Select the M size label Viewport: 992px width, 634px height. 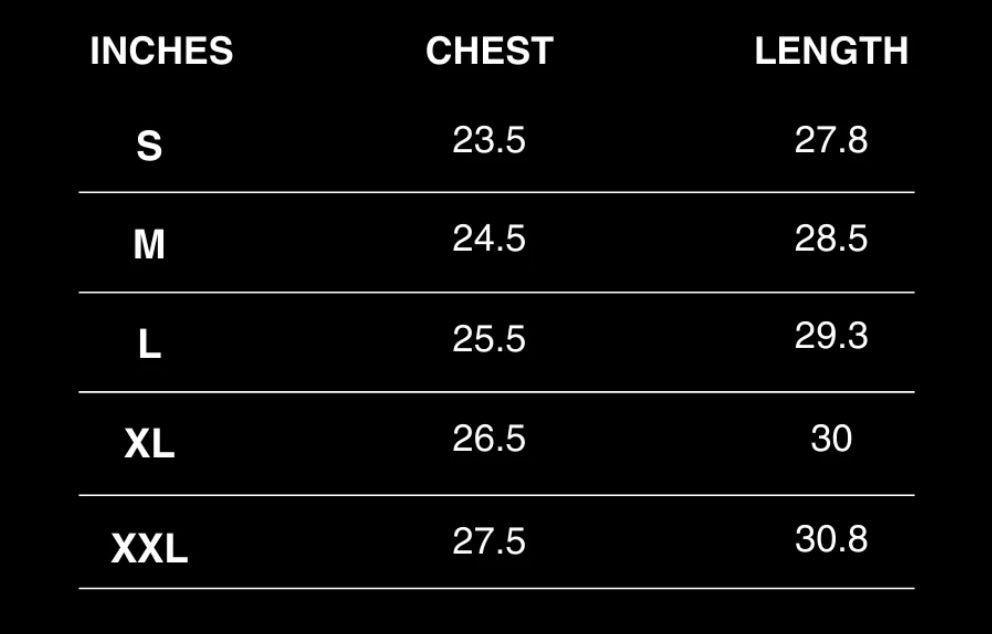(149, 245)
